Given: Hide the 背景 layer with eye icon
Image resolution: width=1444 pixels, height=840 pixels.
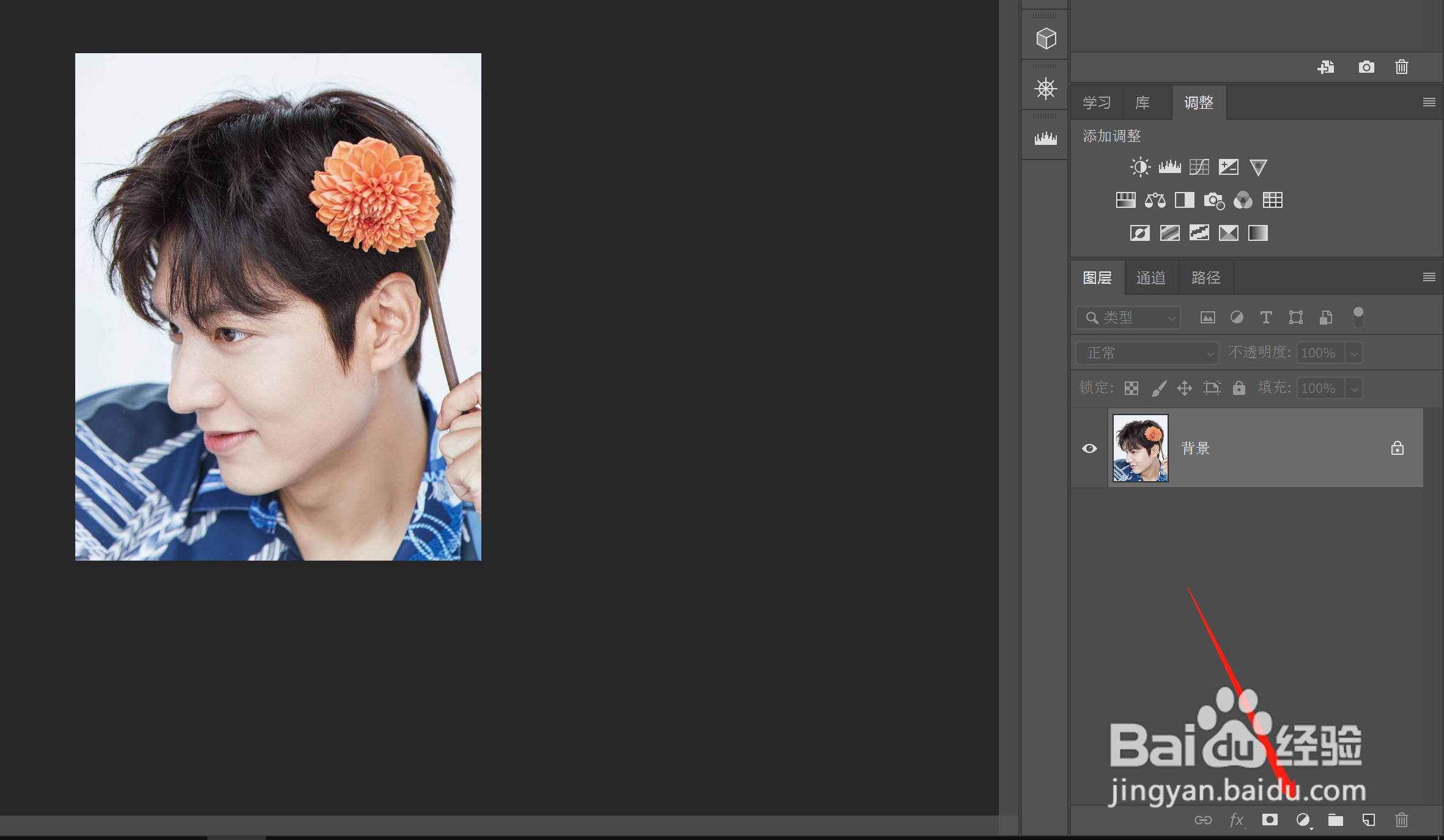Looking at the screenshot, I should coord(1089,448).
